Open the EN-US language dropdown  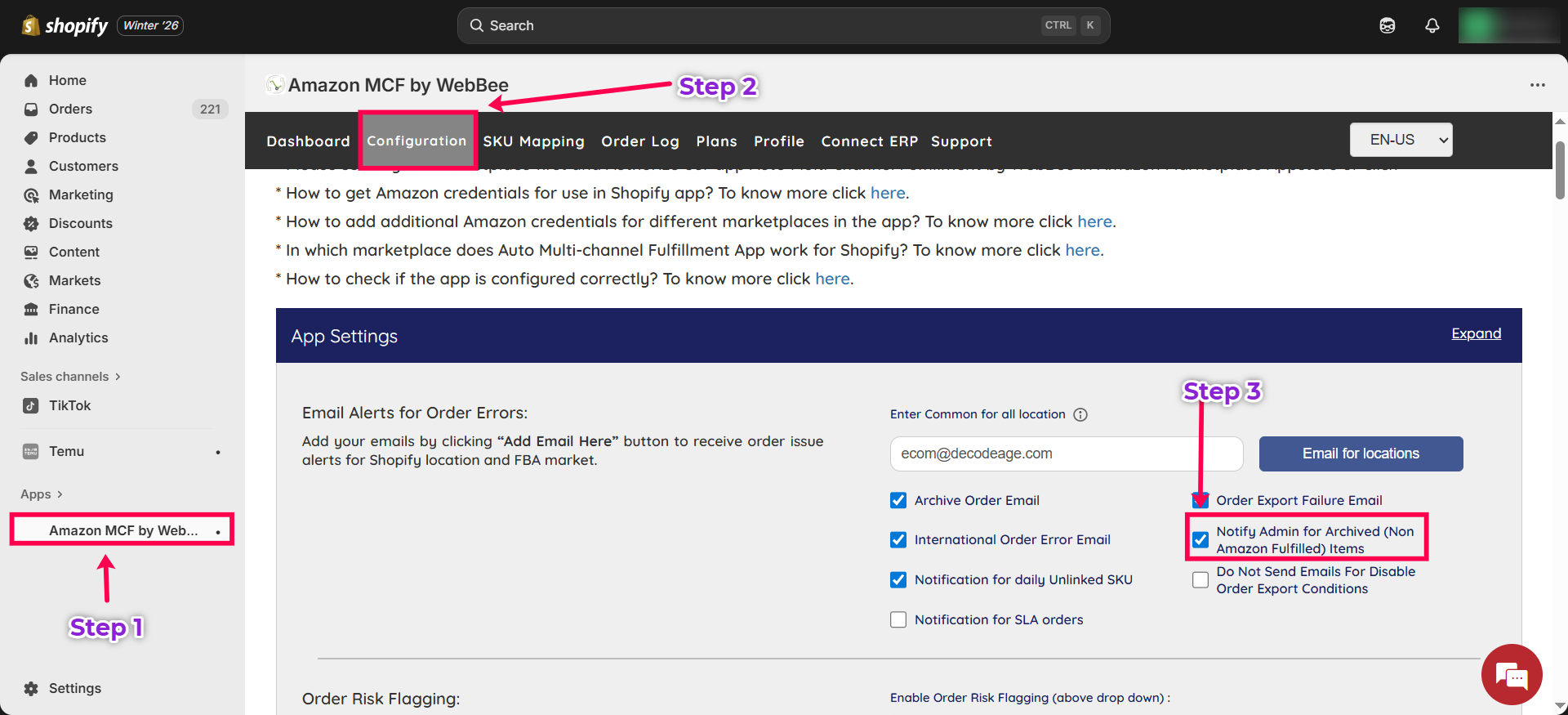tap(1401, 140)
